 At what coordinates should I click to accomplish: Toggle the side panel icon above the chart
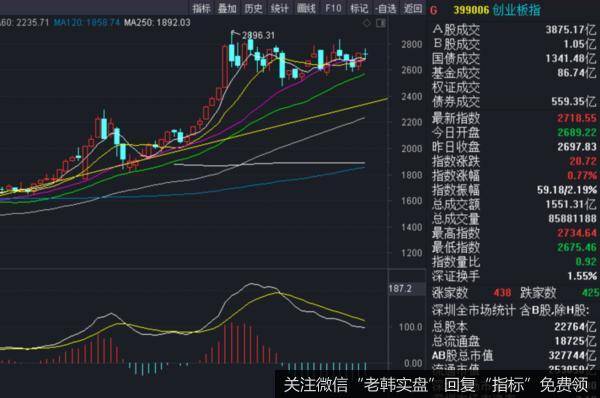[x=381, y=23]
